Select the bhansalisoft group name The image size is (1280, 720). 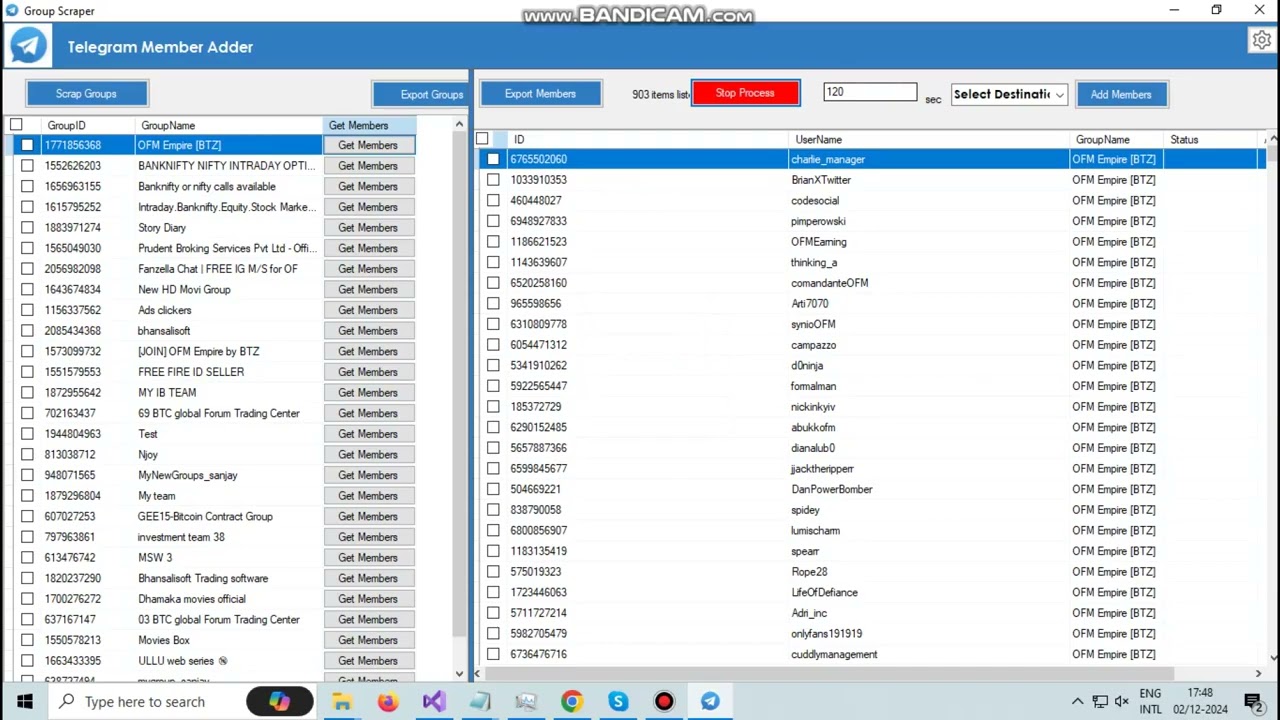tap(164, 331)
